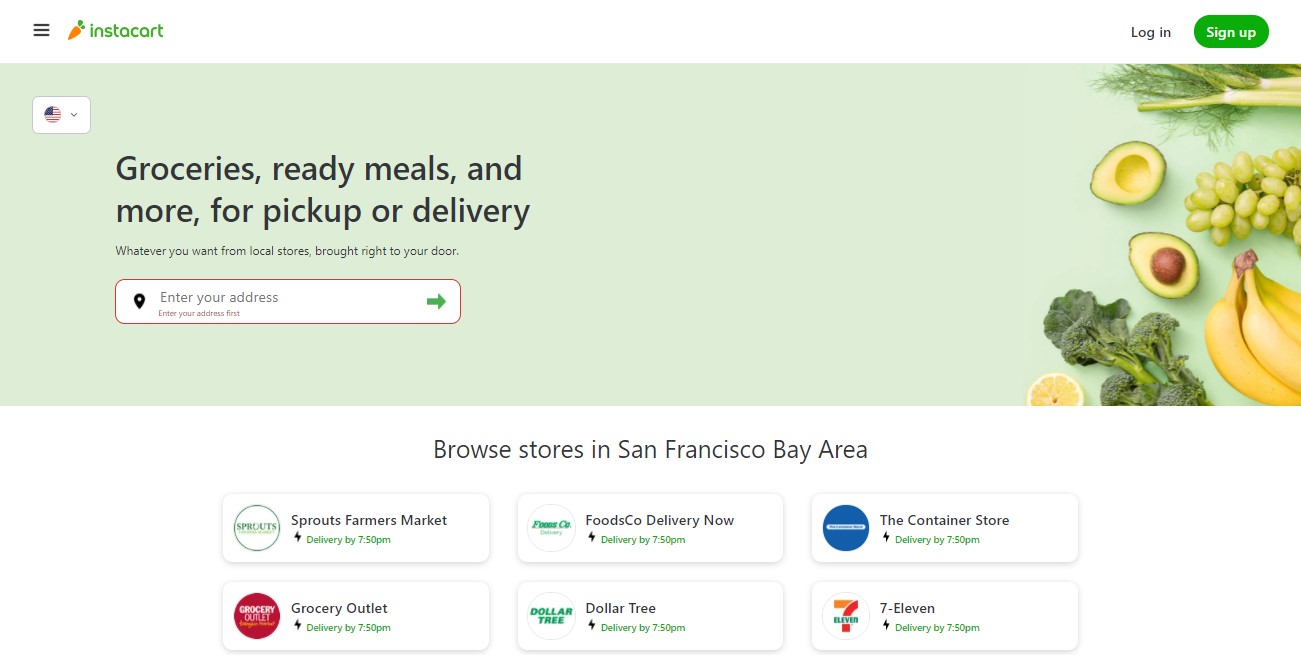
Task: Click the location pin icon in address field
Action: tap(139, 301)
